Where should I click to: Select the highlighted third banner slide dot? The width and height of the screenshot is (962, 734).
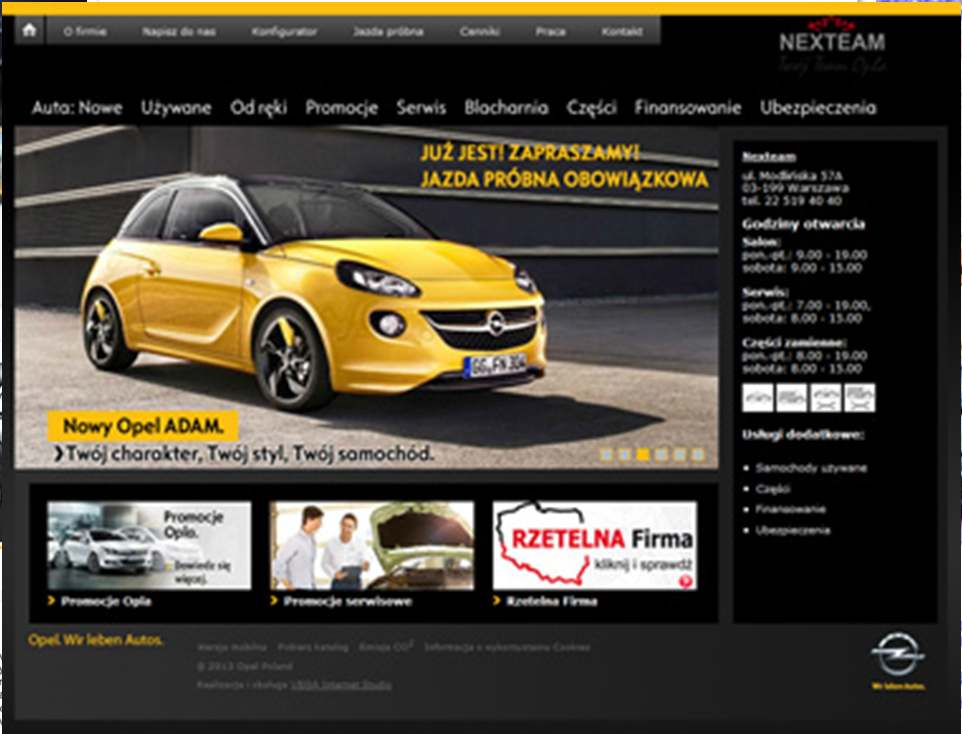[x=643, y=455]
